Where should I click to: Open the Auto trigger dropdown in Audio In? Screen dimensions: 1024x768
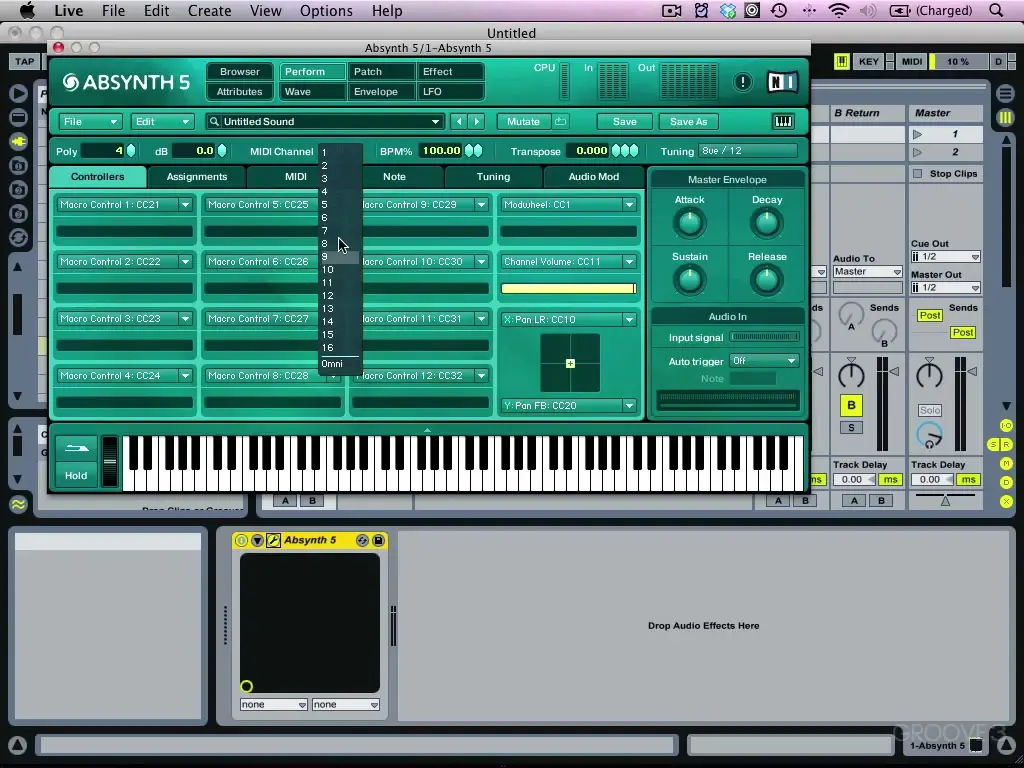764,361
